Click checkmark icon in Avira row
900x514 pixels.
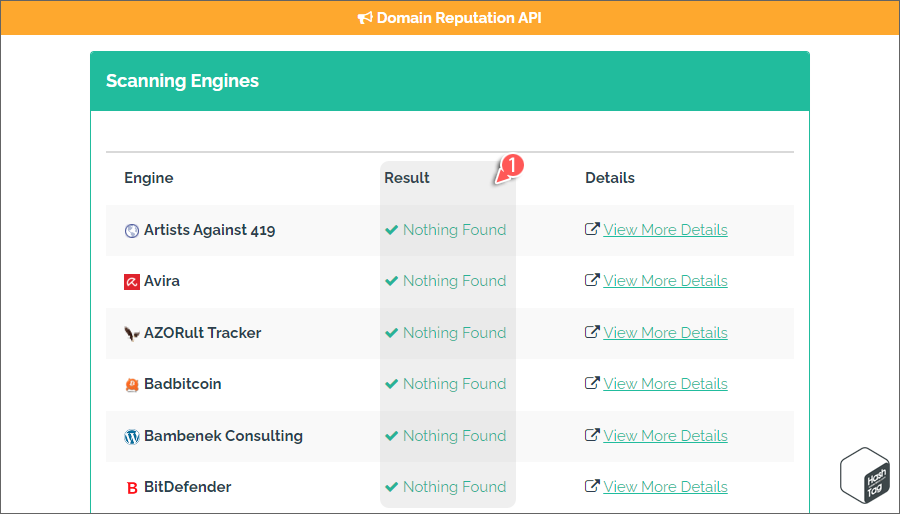(391, 281)
